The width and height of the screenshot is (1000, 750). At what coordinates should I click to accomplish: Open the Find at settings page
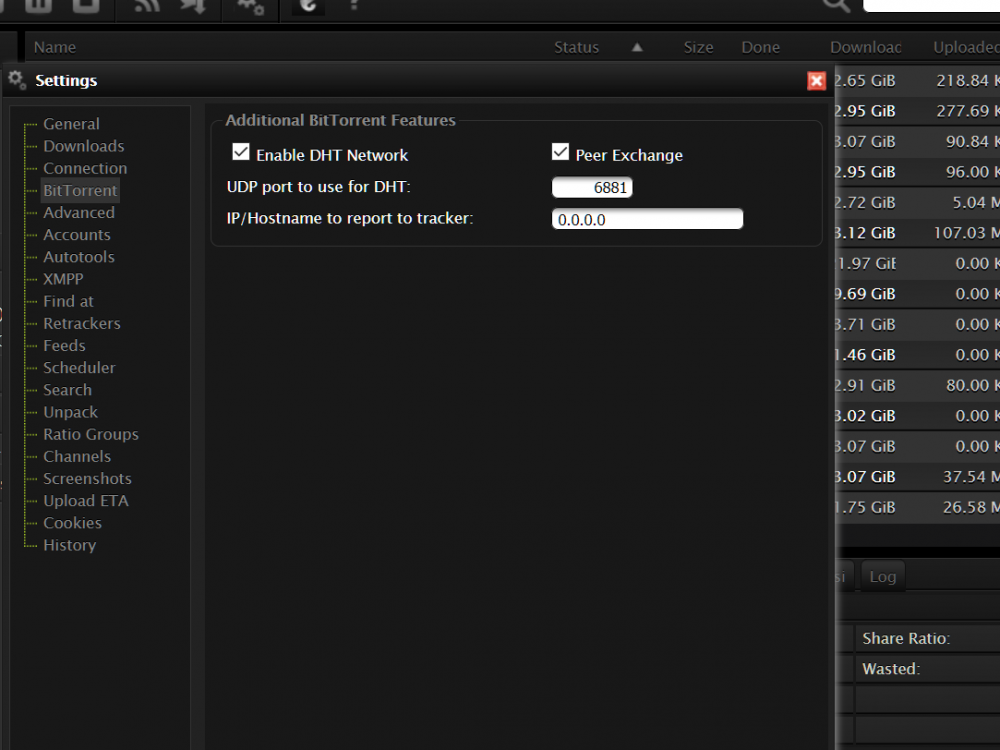(x=68, y=301)
